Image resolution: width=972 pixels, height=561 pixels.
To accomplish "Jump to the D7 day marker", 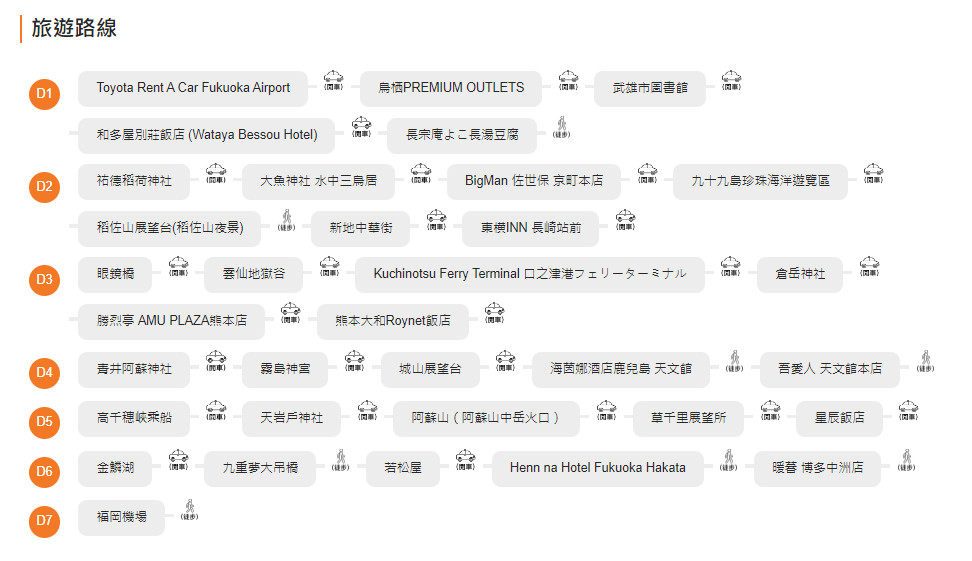I will click(x=44, y=520).
